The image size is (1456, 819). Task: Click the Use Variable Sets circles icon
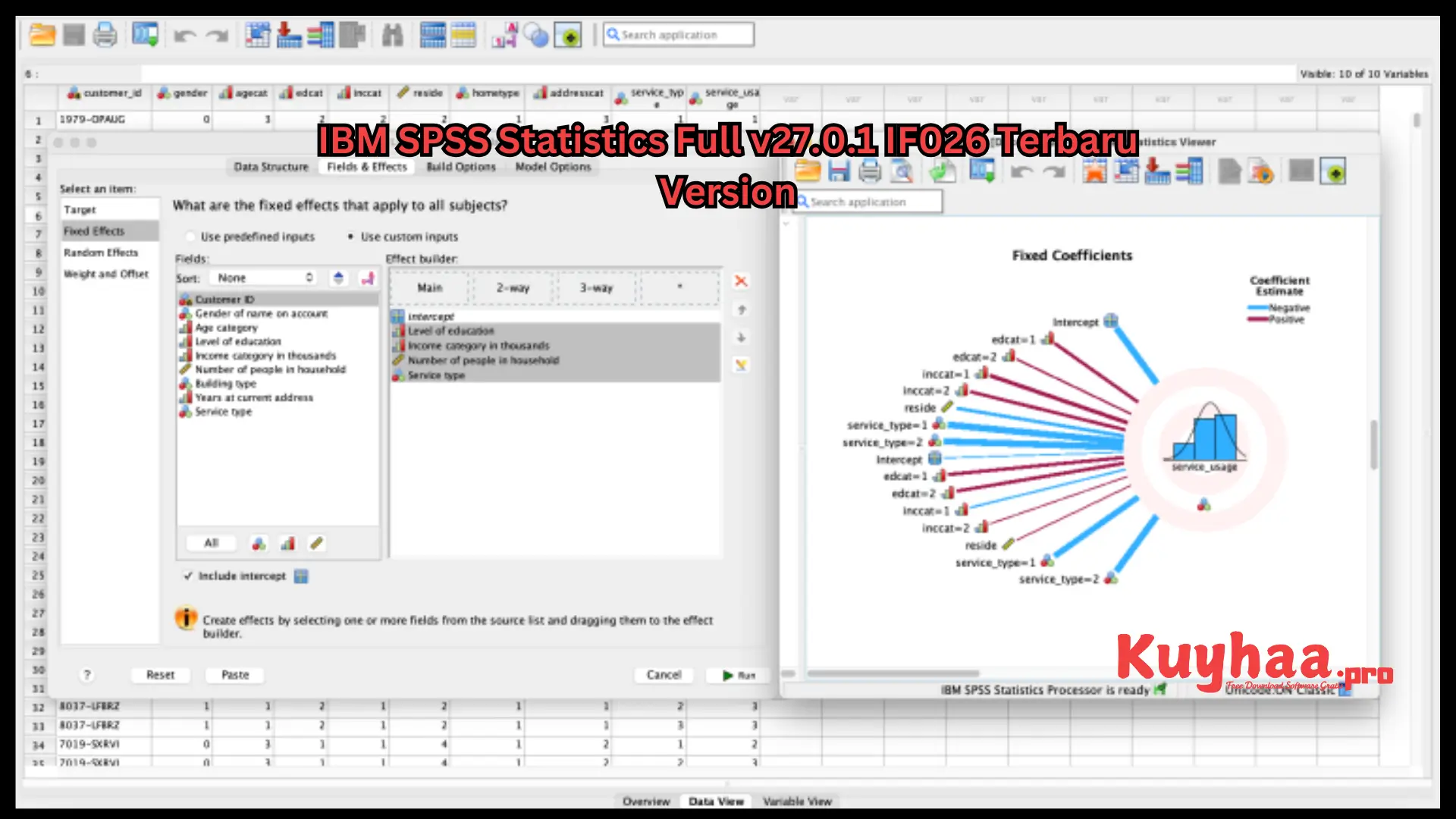(x=536, y=35)
